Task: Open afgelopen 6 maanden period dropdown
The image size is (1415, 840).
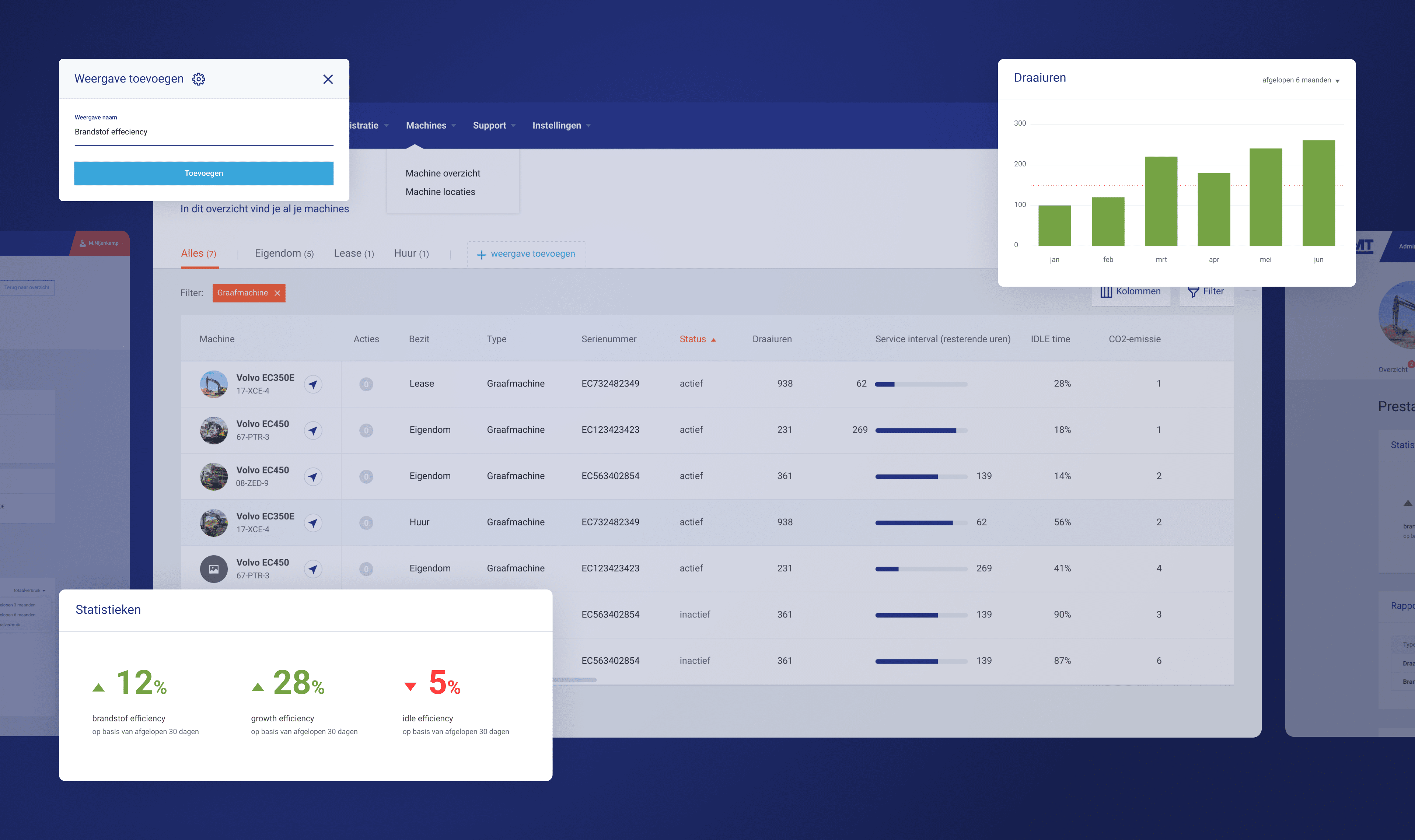Action: point(1300,80)
